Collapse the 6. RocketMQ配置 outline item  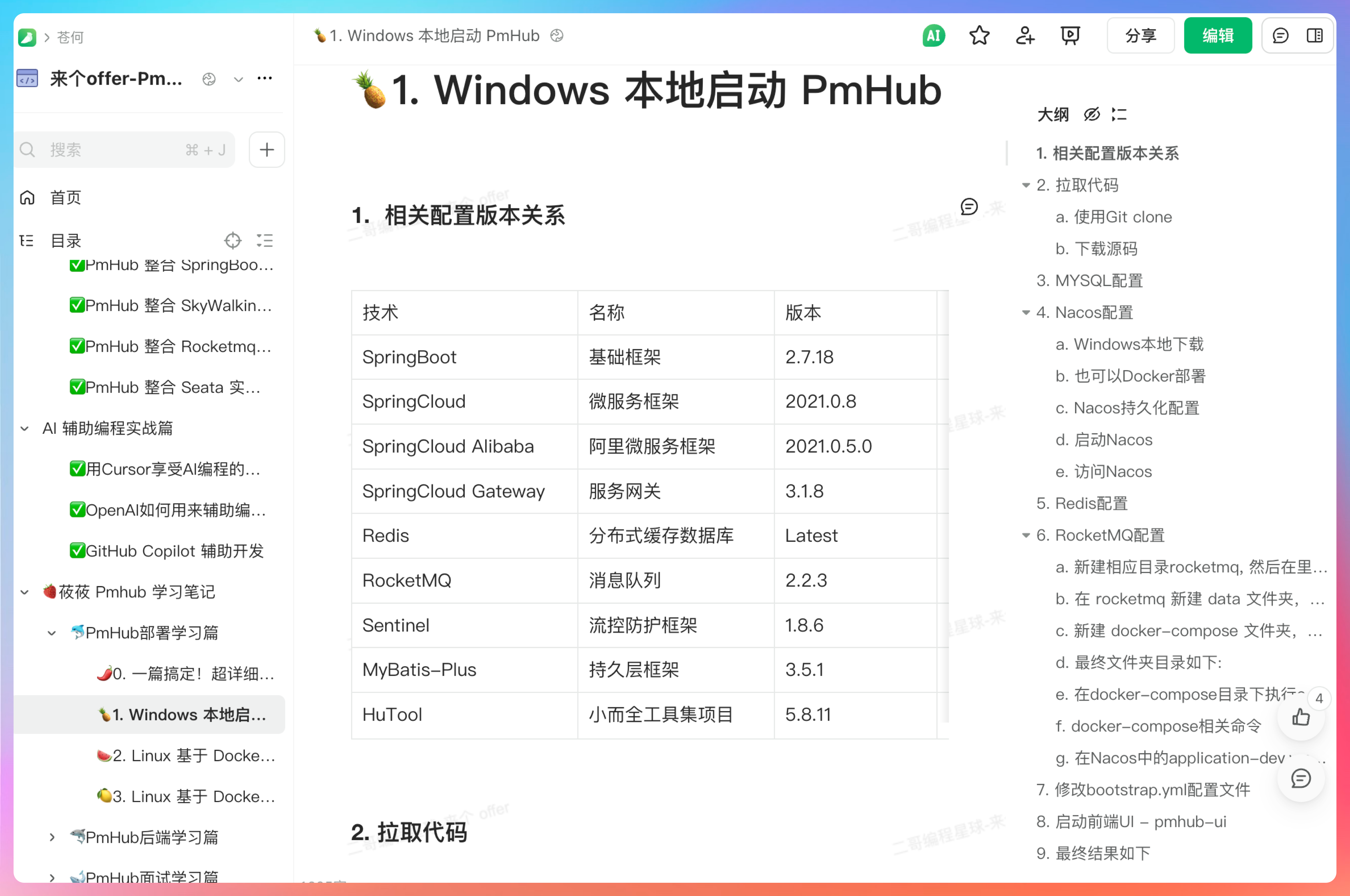1026,535
